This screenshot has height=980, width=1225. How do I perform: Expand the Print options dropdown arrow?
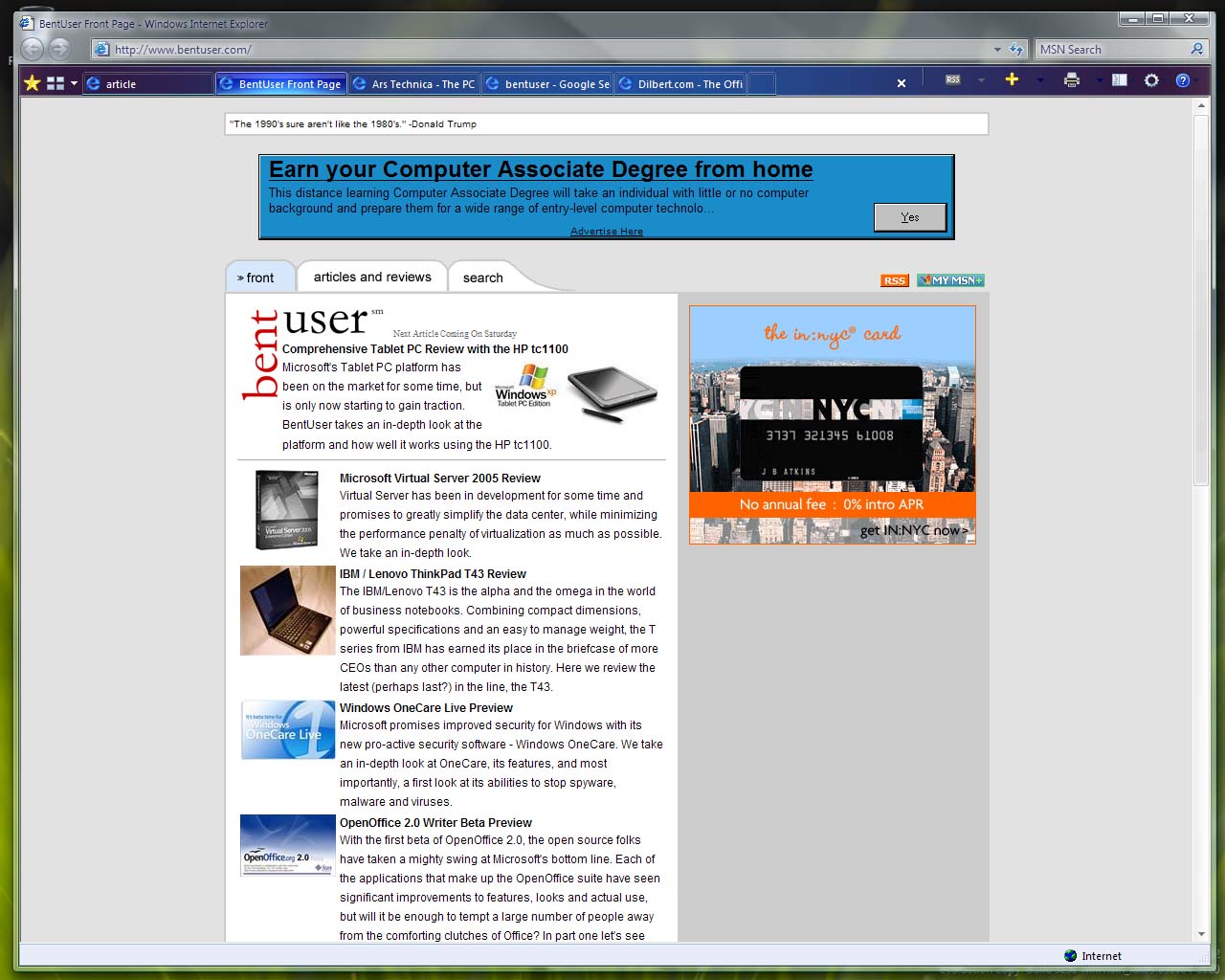1099,80
